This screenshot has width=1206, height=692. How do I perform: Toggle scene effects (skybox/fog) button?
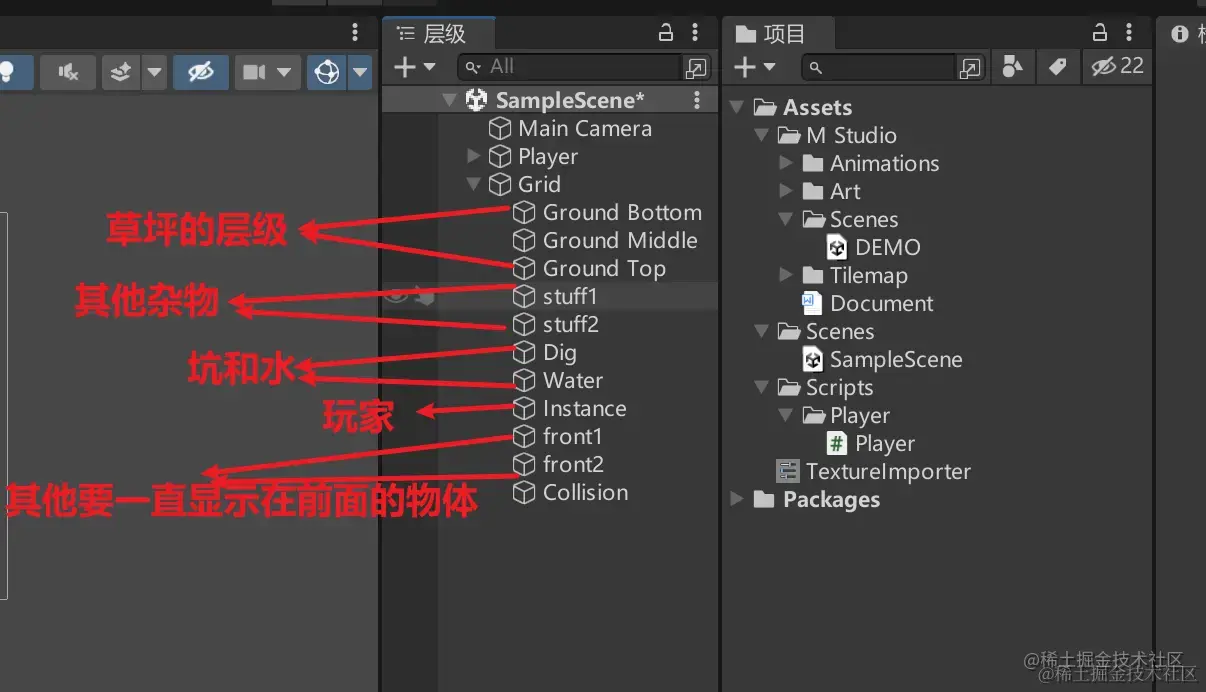(120, 72)
